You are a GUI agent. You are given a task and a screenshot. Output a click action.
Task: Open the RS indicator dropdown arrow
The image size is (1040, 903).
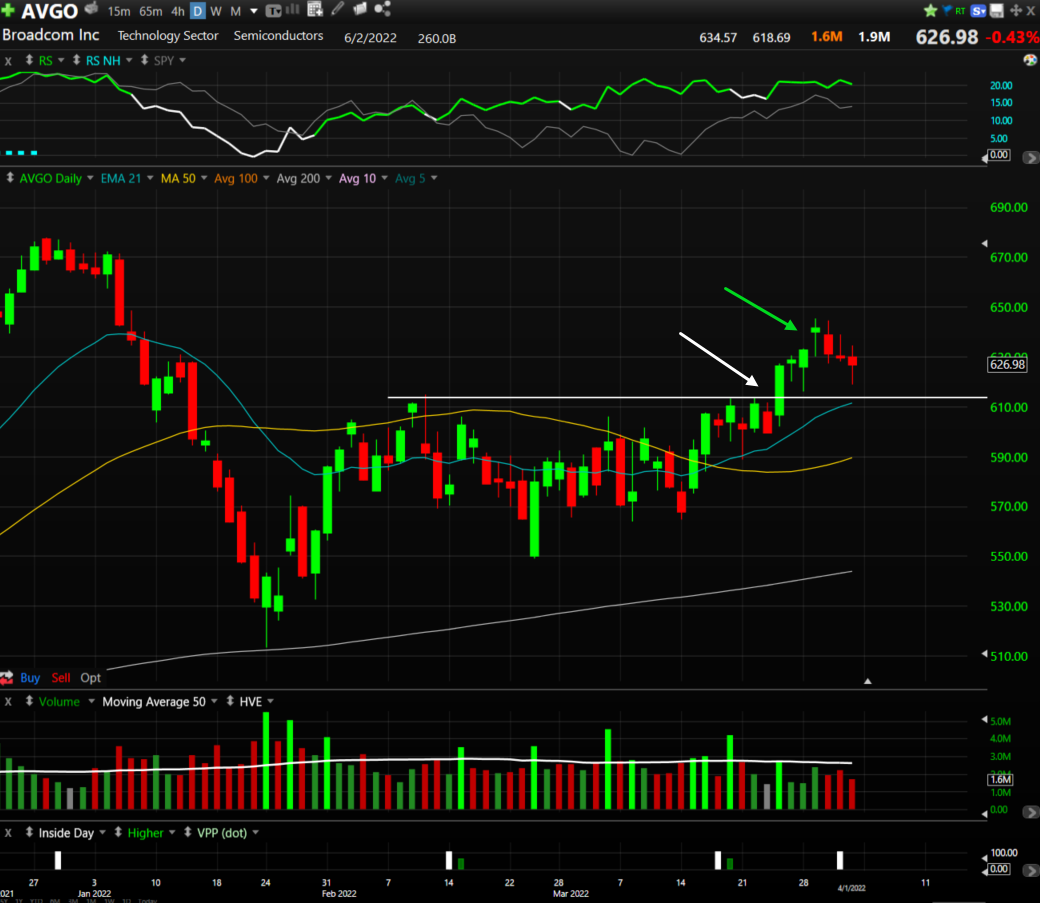[x=61, y=60]
